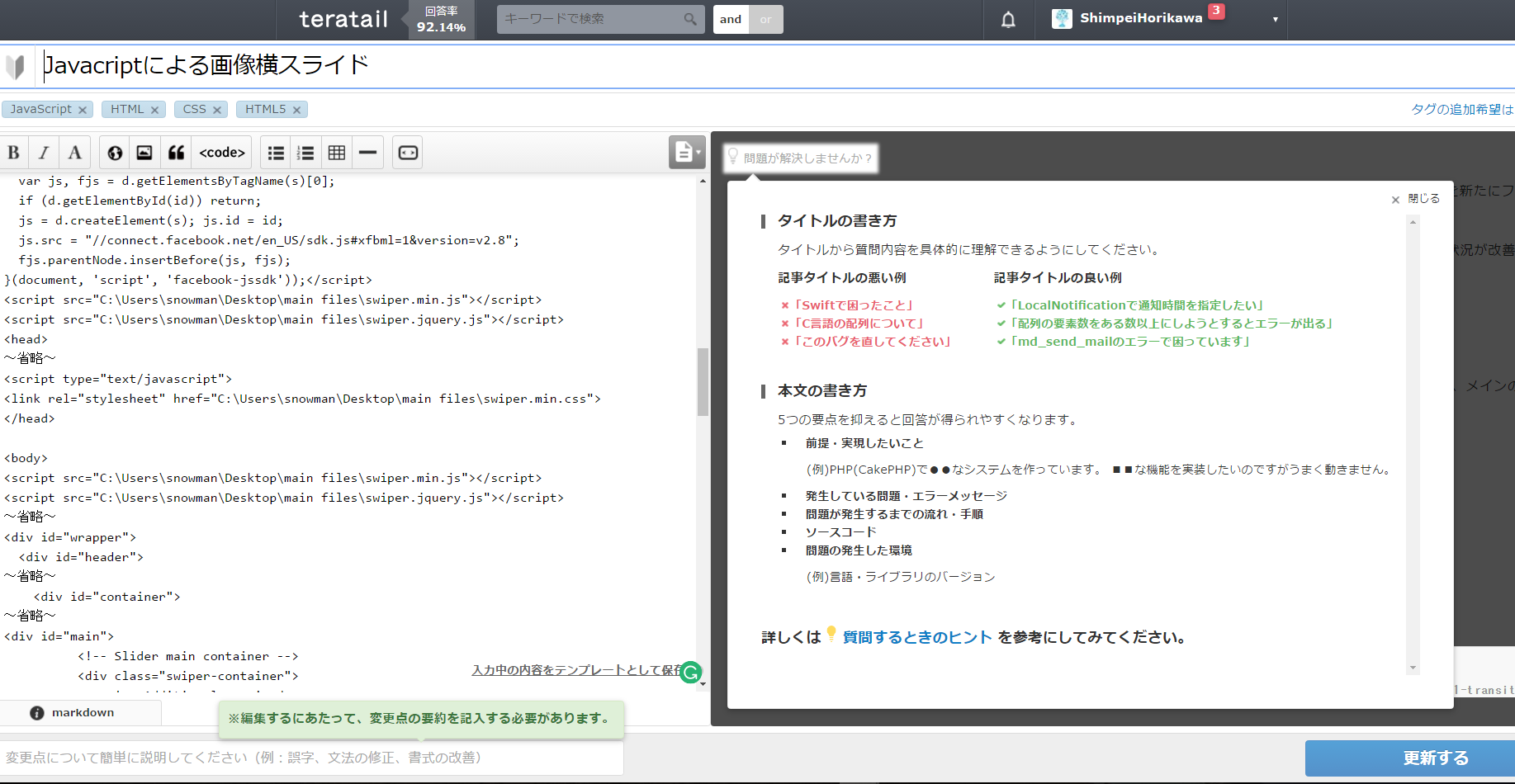Insert a blockquote
Screen dimensions: 1515x784
pyautogui.click(x=176, y=153)
